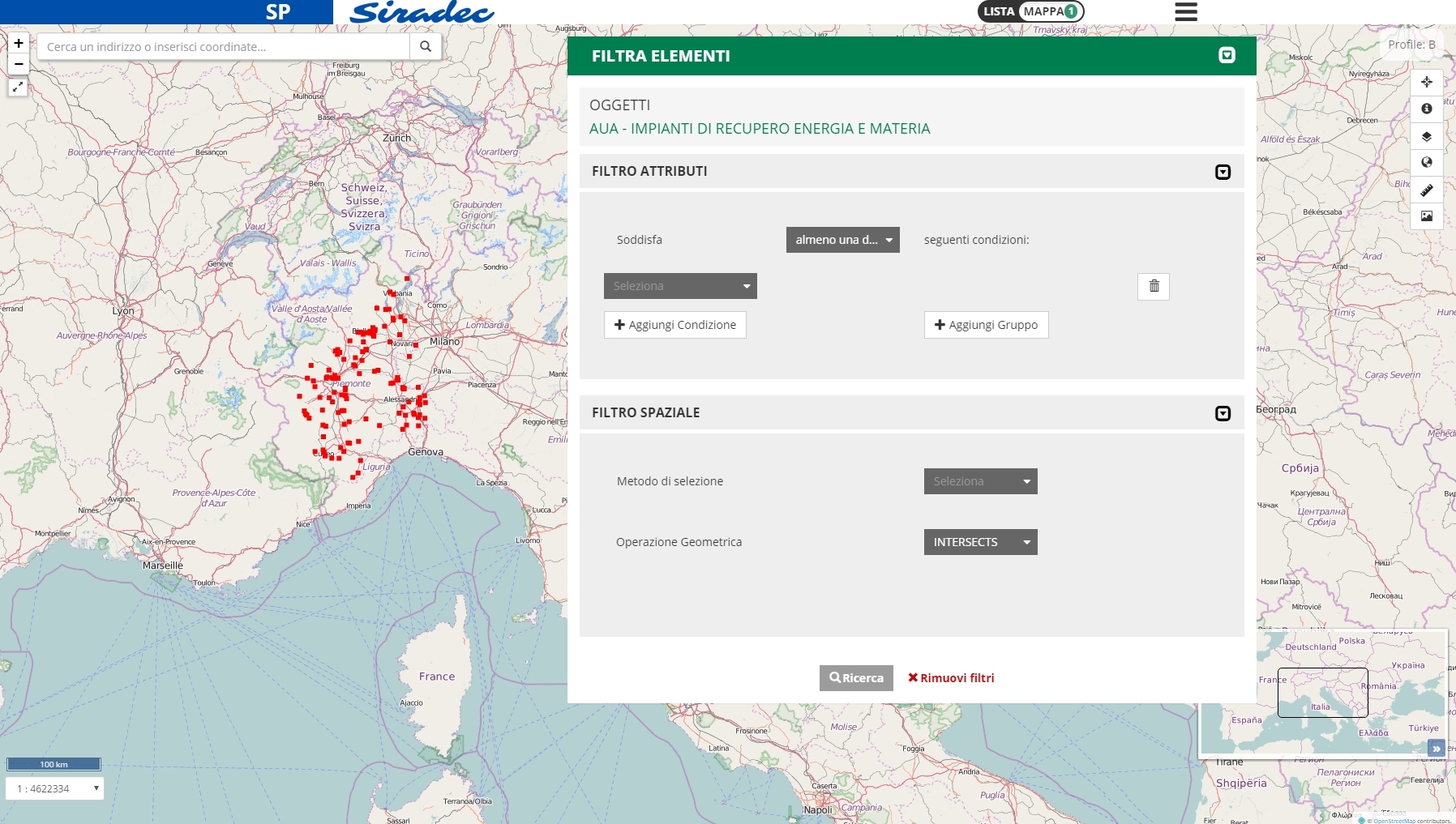The height and width of the screenshot is (824, 1456).
Task: Click the AUA - Impianti di recupero link
Action: pyautogui.click(x=760, y=129)
